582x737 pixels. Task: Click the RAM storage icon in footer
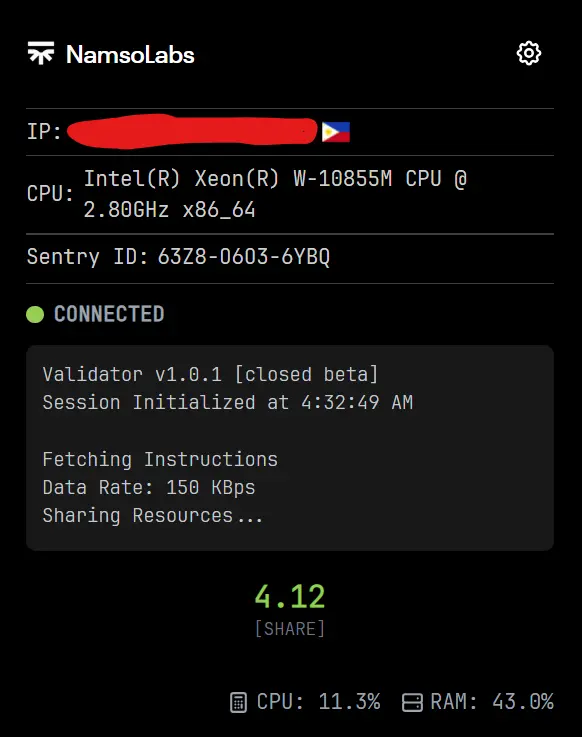(x=412, y=703)
